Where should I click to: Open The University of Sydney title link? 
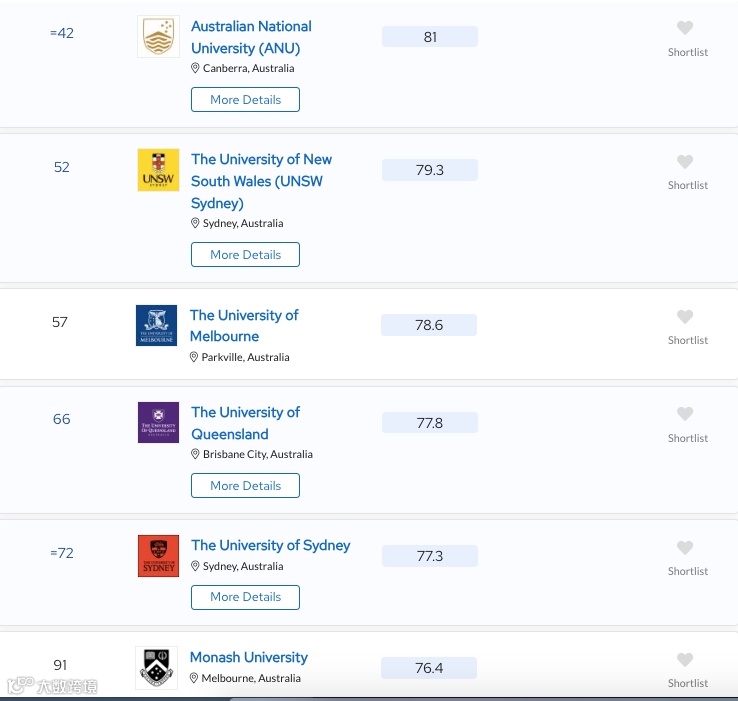[x=271, y=545]
